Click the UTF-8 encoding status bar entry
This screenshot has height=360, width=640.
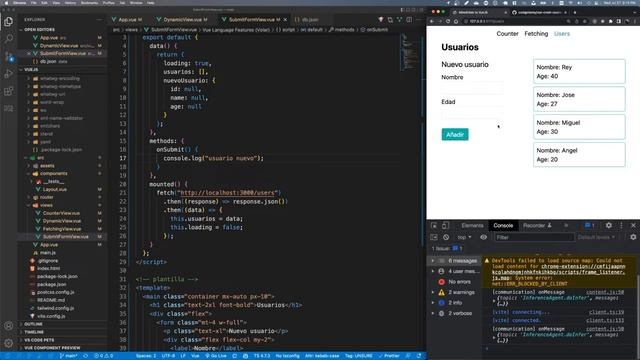coord(168,356)
